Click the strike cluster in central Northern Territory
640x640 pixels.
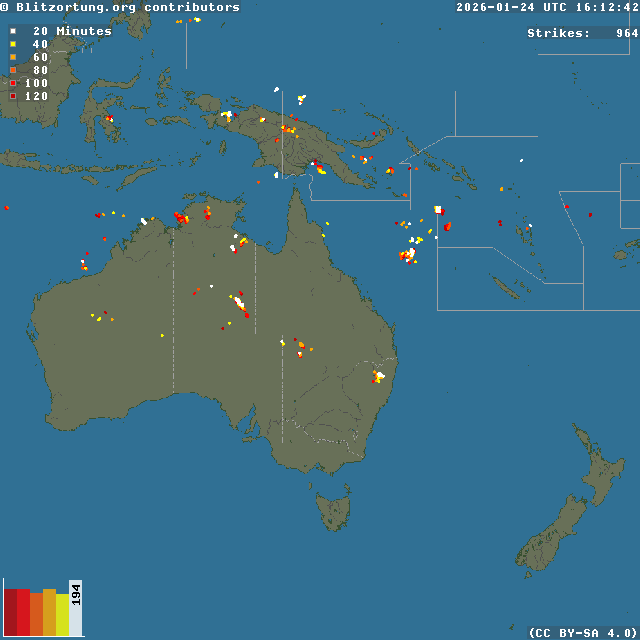(240, 303)
